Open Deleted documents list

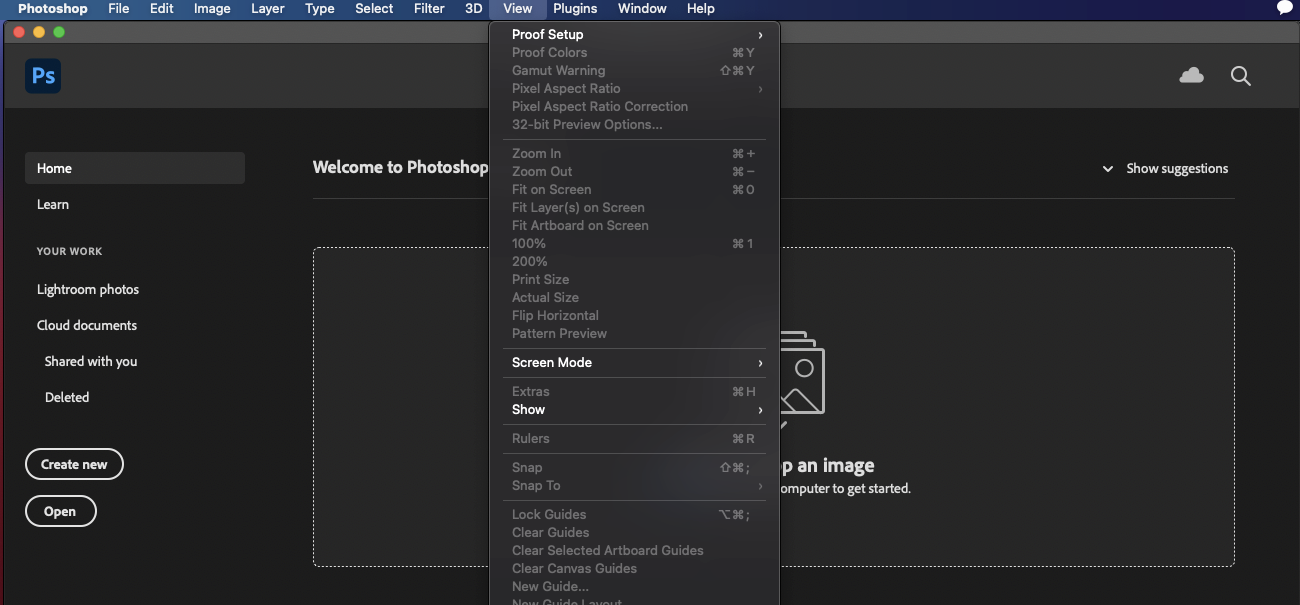pos(67,397)
